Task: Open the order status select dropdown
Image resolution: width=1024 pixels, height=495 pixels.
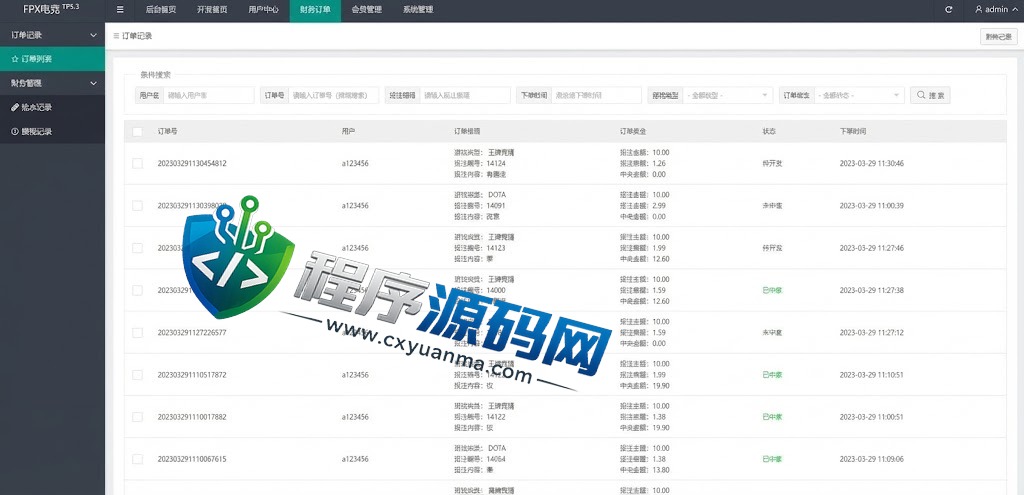Action: click(x=859, y=95)
